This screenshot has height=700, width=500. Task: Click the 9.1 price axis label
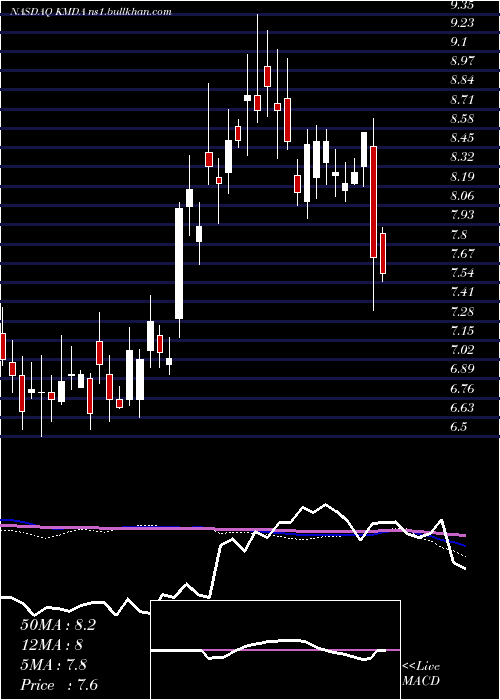[x=459, y=42]
